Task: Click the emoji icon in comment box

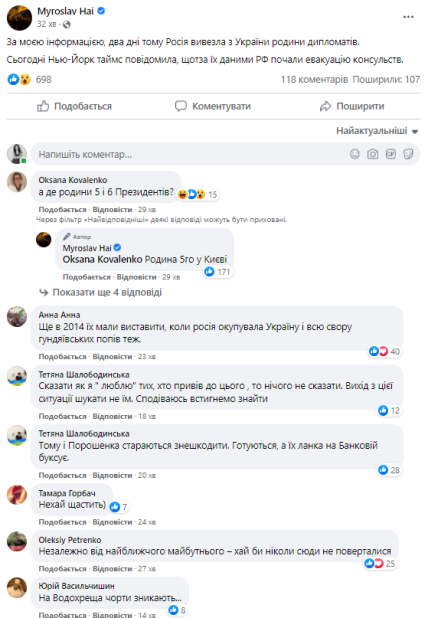Action: tap(355, 154)
